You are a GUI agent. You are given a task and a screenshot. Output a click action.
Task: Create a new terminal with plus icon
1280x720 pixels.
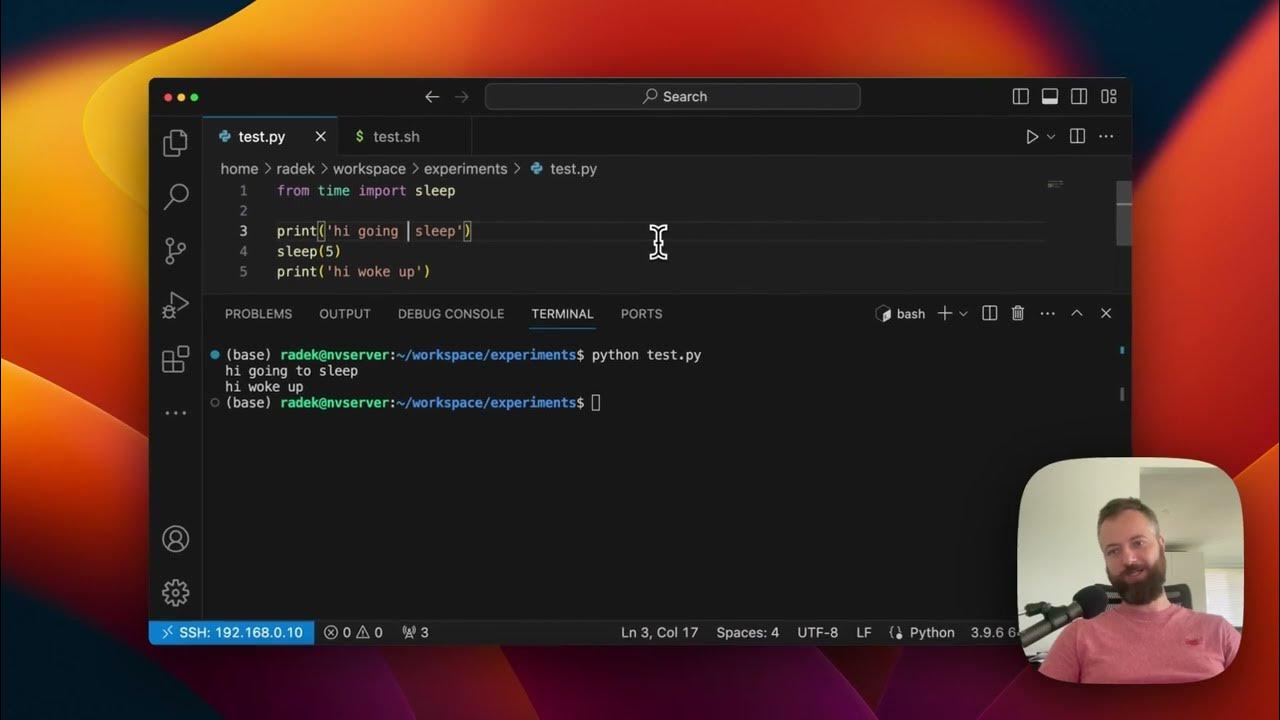945,314
